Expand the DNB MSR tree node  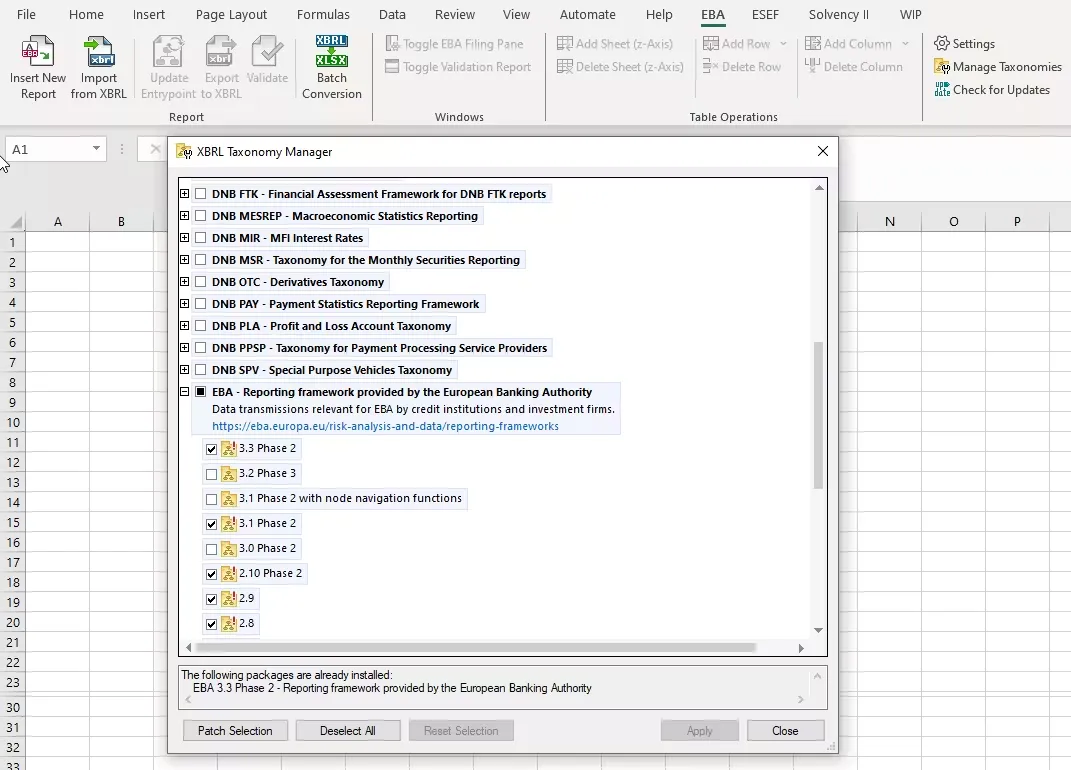184,260
